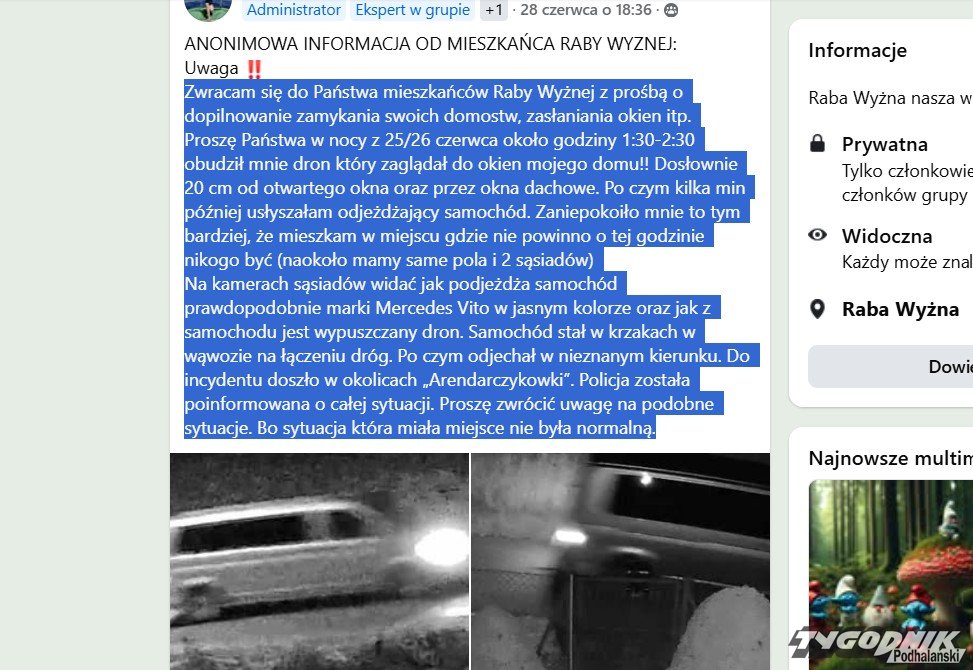Open the Administrator badge link
This screenshot has width=973, height=670.
(294, 10)
